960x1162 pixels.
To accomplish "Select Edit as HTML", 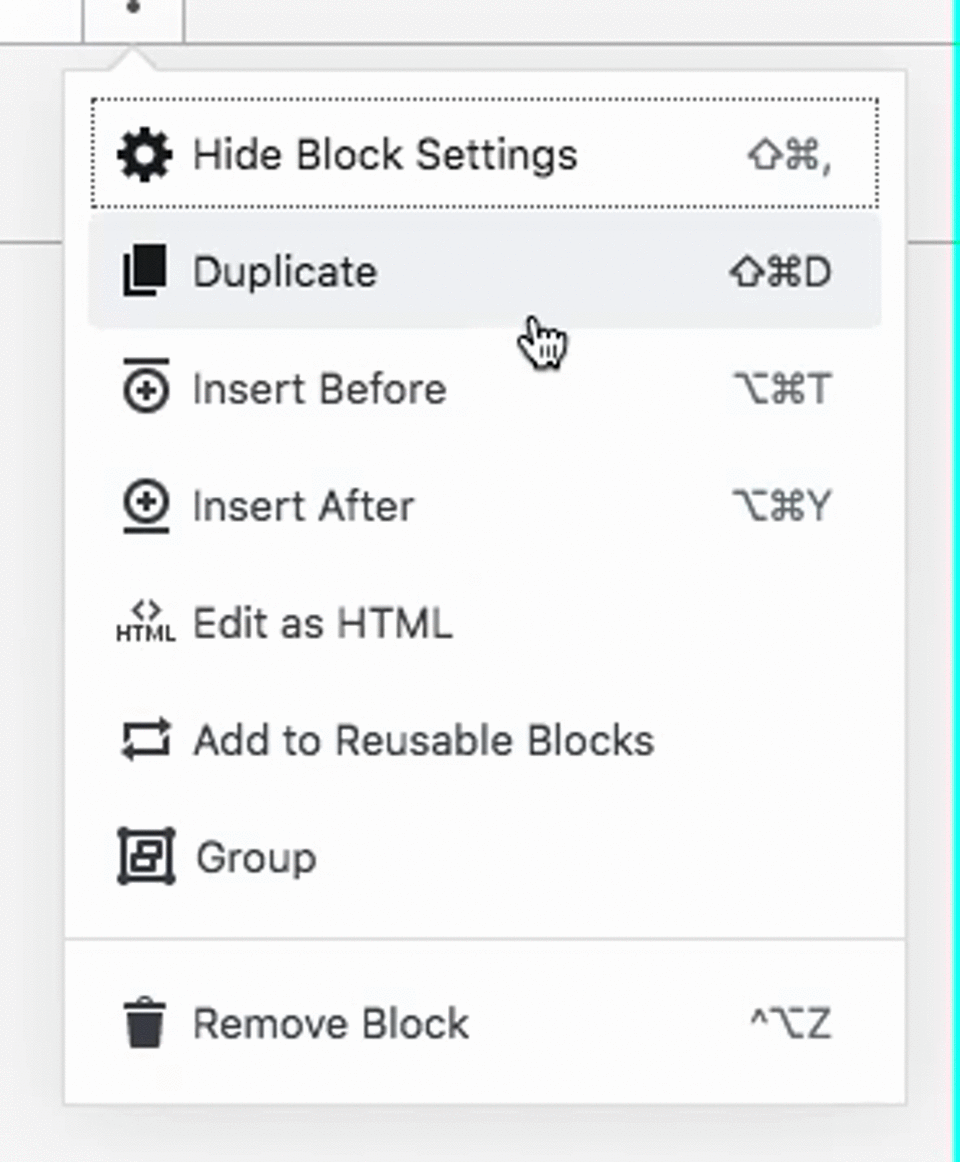I will click(x=322, y=622).
